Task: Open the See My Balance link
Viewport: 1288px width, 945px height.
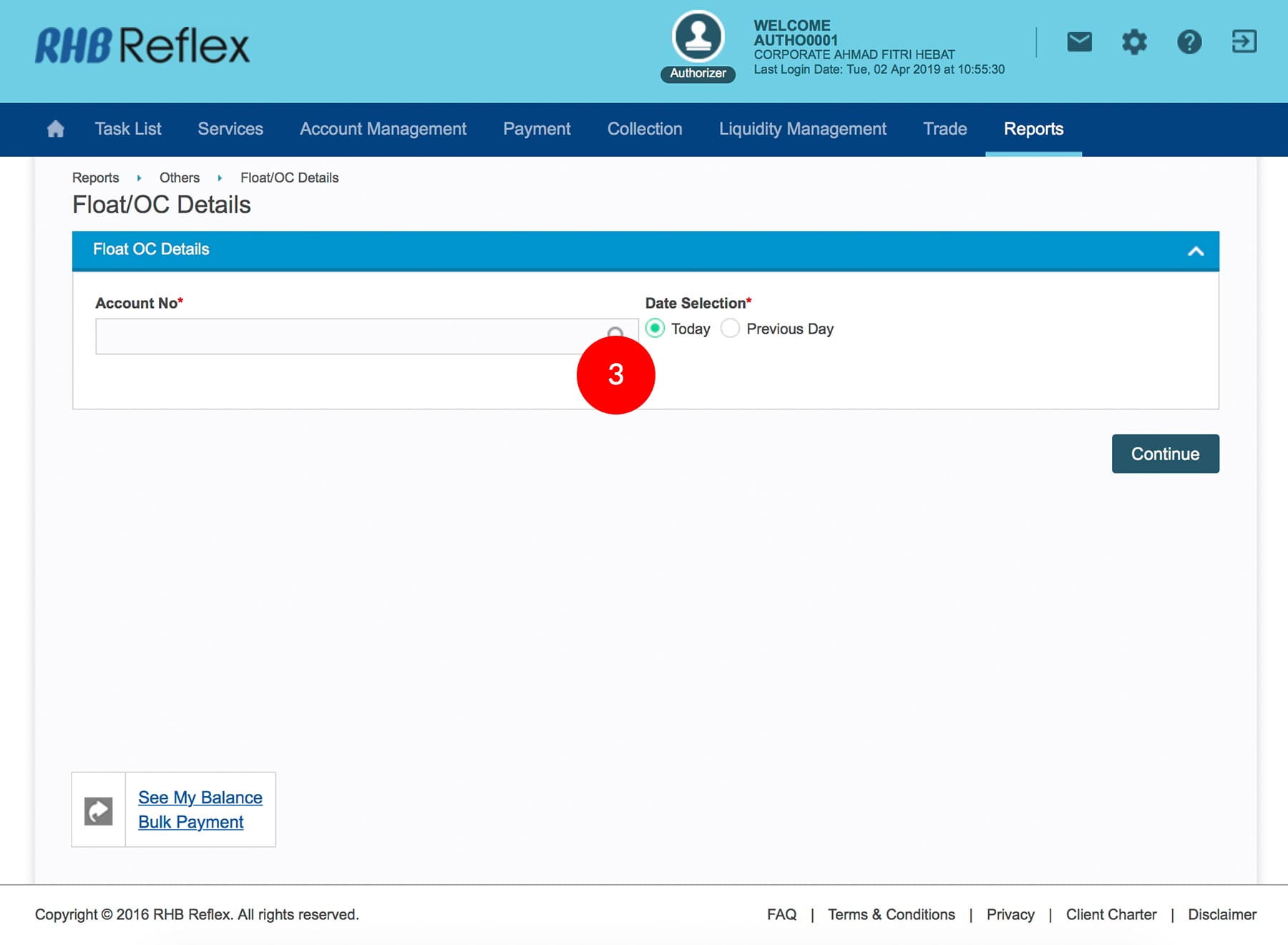Action: 200,798
